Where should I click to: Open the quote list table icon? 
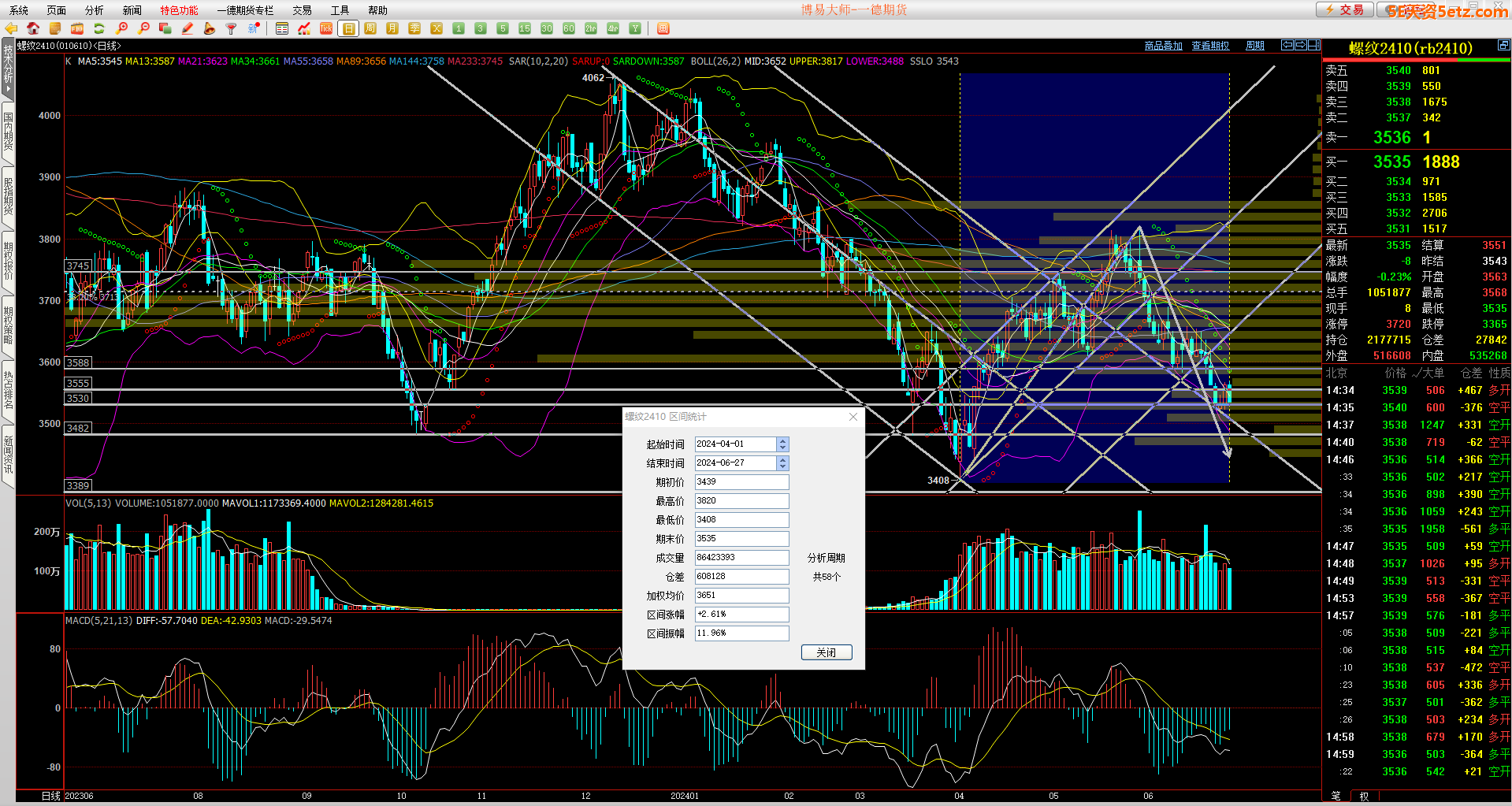pos(282,28)
